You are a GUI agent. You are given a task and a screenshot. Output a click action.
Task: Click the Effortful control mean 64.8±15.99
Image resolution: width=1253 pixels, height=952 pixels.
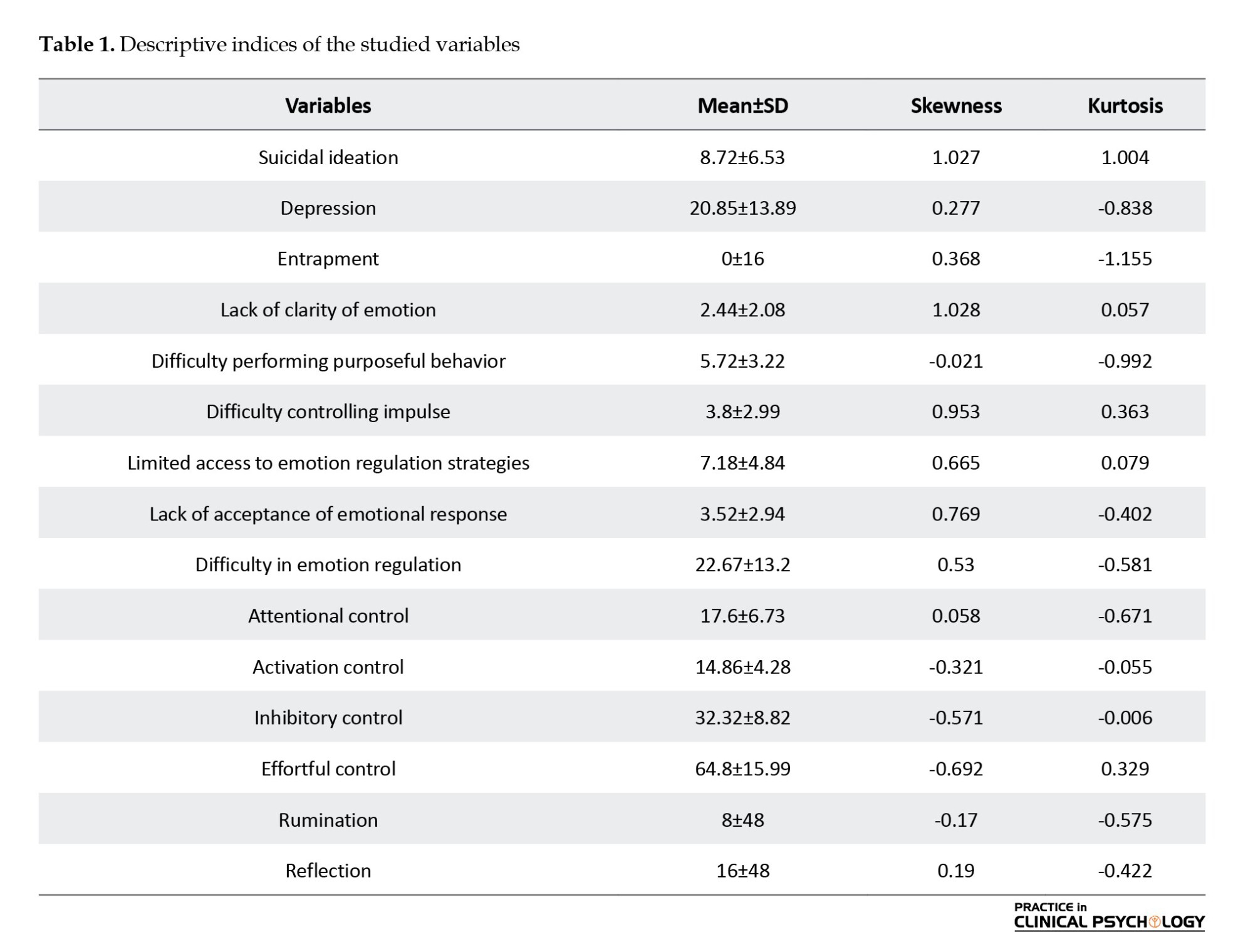click(742, 768)
